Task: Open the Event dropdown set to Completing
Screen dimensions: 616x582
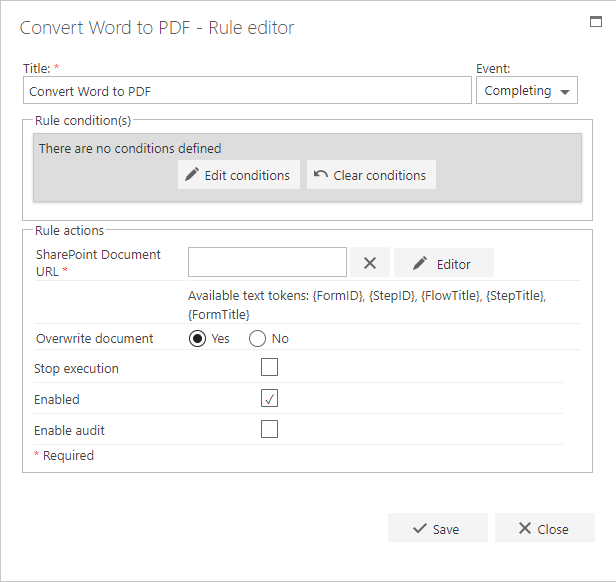Action: coord(526,91)
